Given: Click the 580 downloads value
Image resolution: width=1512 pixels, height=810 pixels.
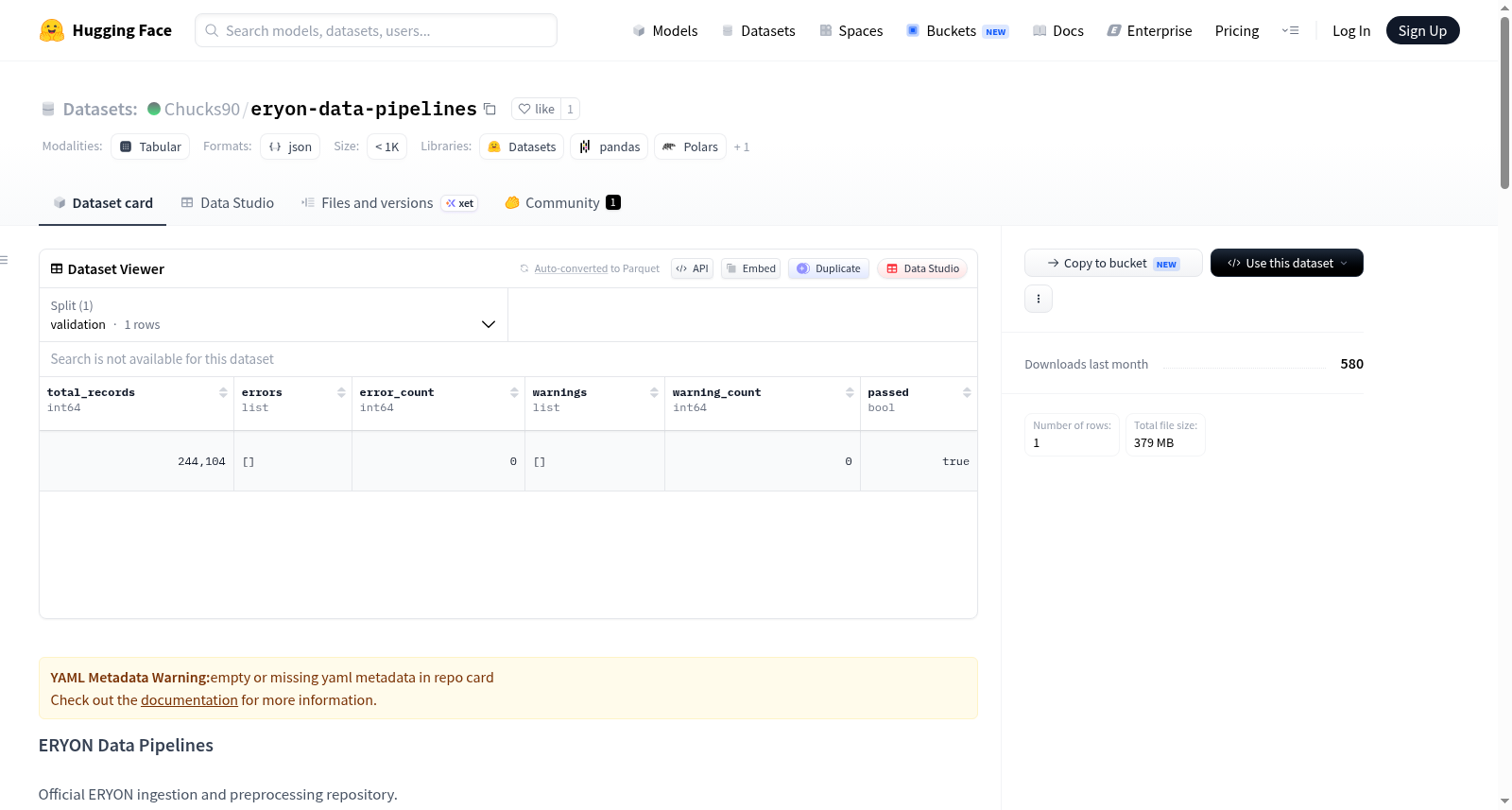Looking at the screenshot, I should [1351, 364].
